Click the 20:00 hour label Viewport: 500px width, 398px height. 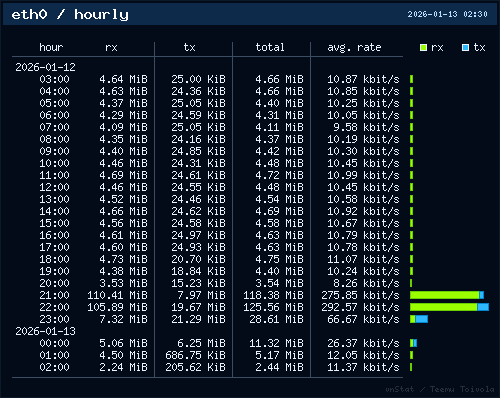pos(54,283)
